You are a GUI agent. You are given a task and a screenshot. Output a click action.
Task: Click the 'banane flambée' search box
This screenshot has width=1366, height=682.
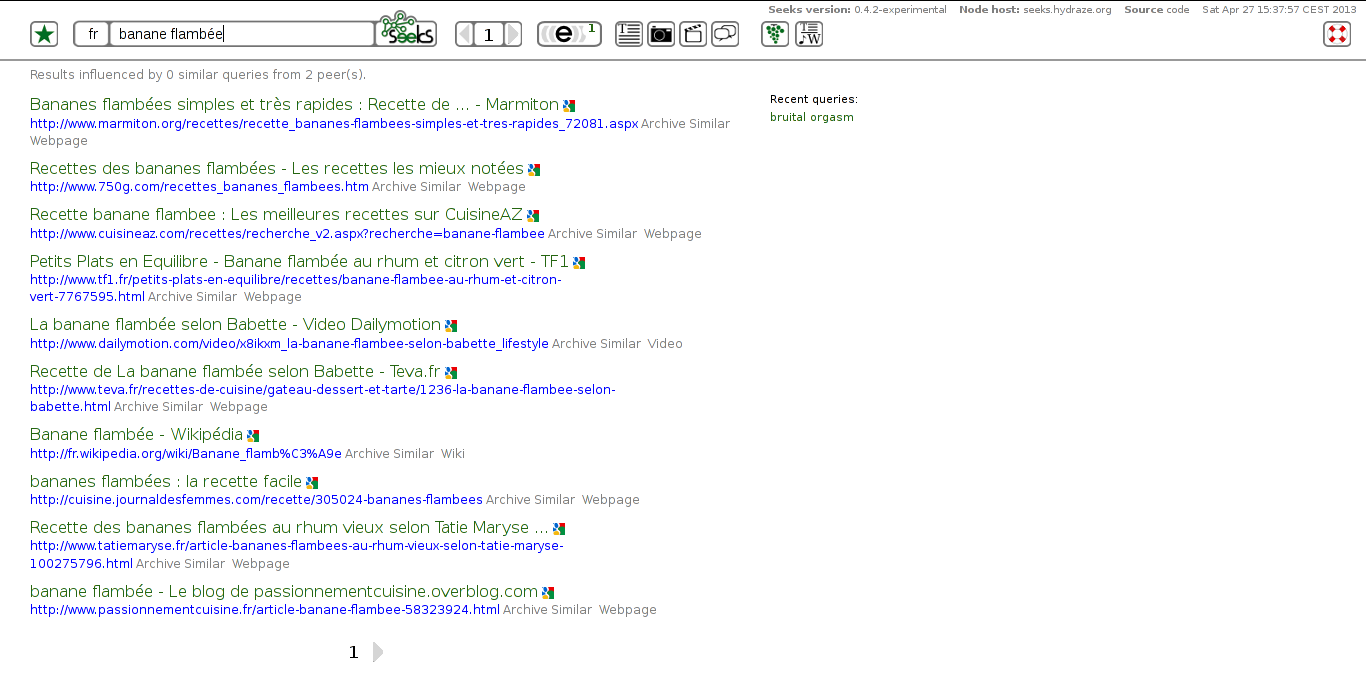tap(242, 34)
